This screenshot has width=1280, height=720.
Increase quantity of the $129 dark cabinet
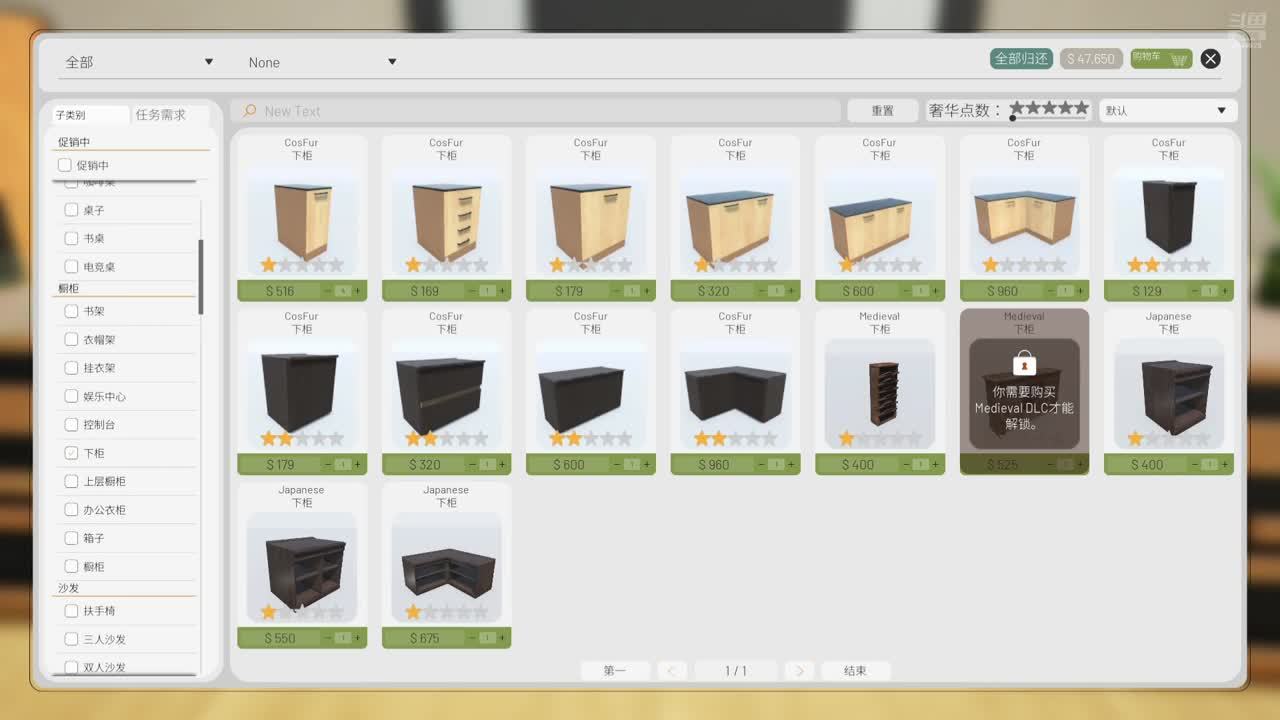click(1225, 291)
